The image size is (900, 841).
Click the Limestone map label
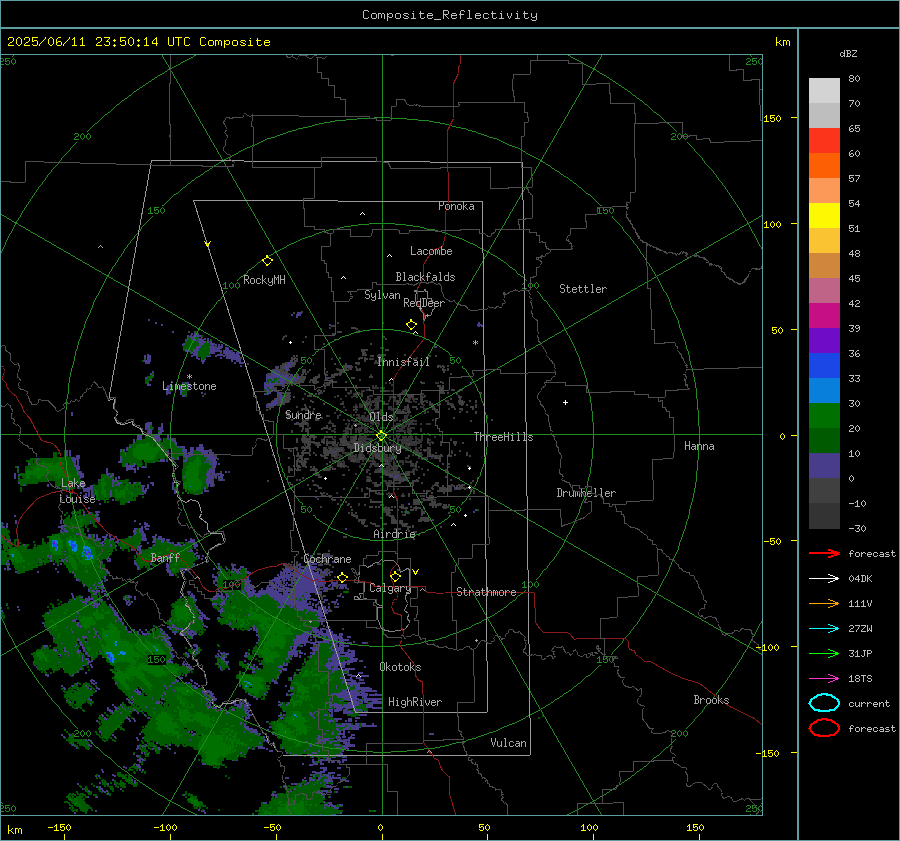[189, 386]
